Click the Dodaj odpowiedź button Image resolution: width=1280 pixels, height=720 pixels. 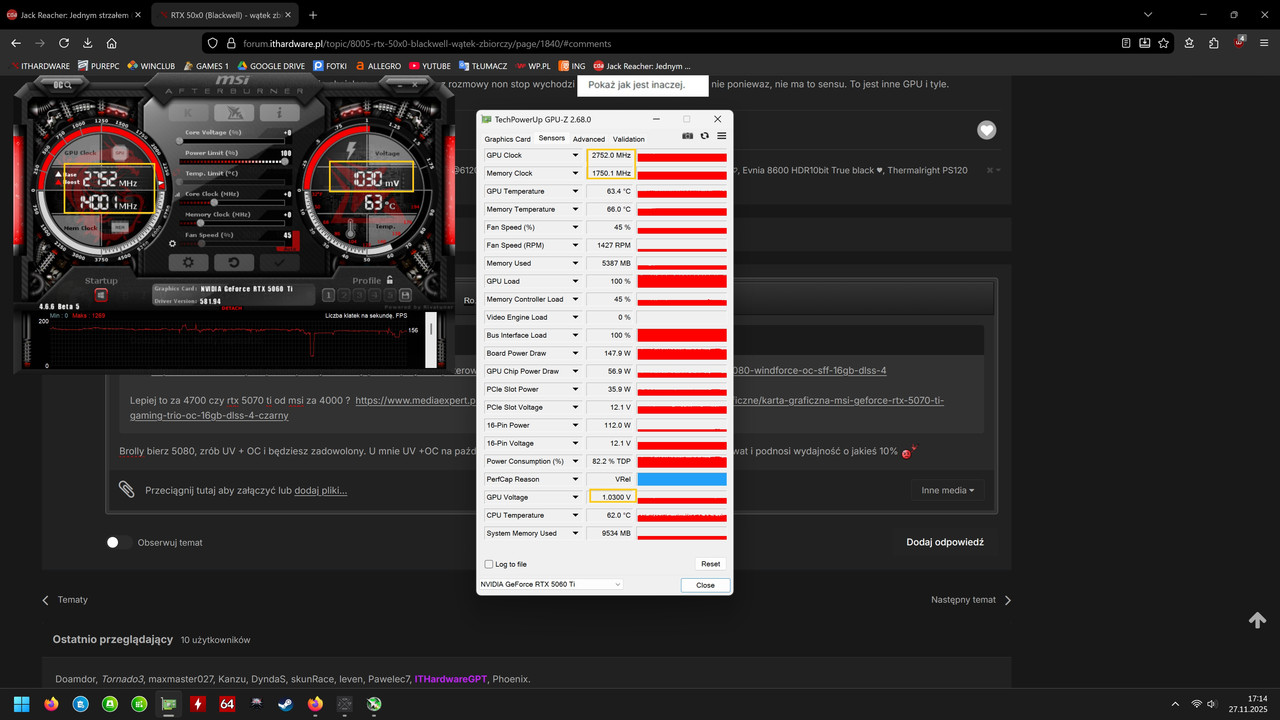click(x=945, y=542)
